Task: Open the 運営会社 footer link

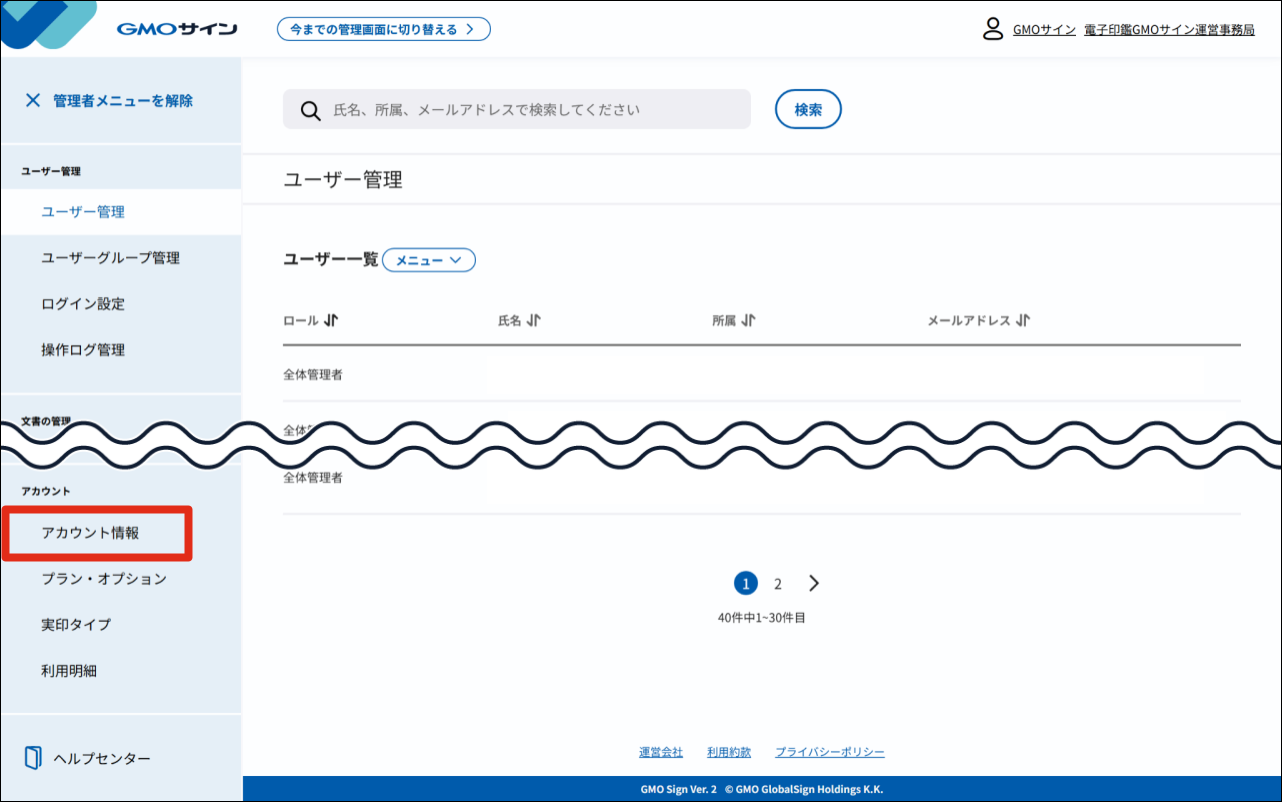Action: click(x=659, y=751)
